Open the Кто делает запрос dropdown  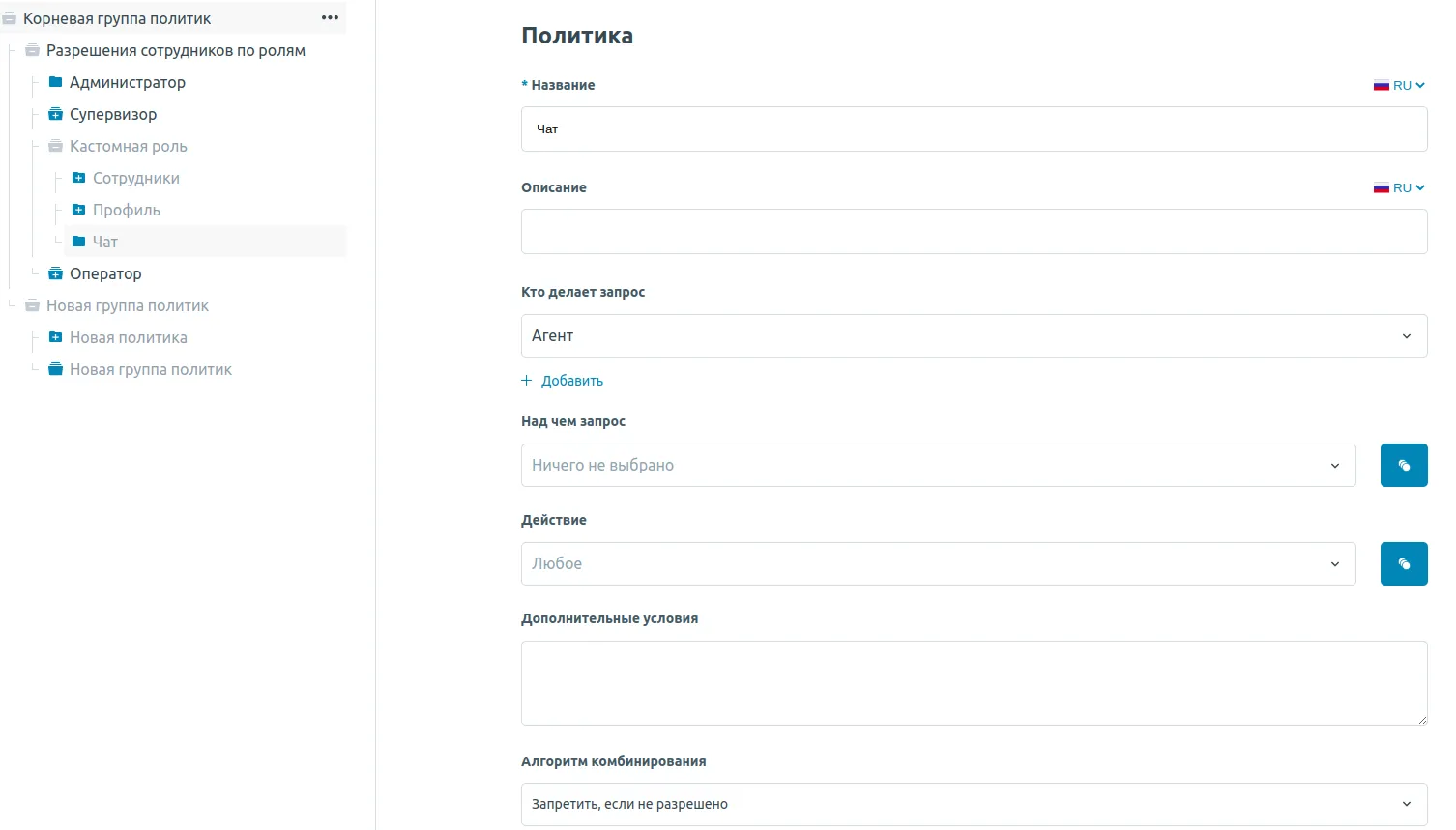[x=973, y=336]
